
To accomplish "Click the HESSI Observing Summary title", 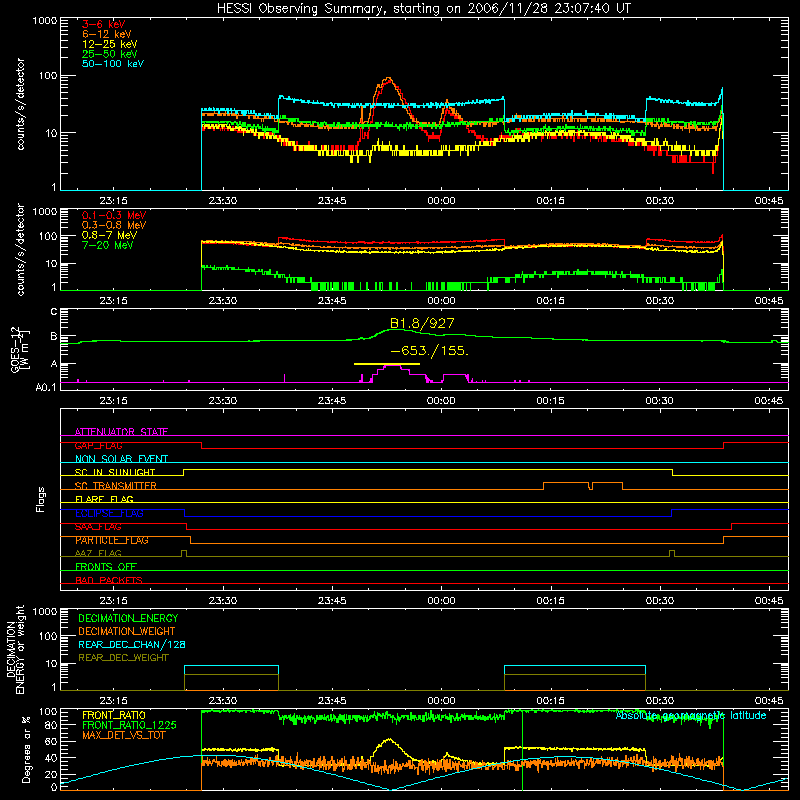I will pos(424,9).
